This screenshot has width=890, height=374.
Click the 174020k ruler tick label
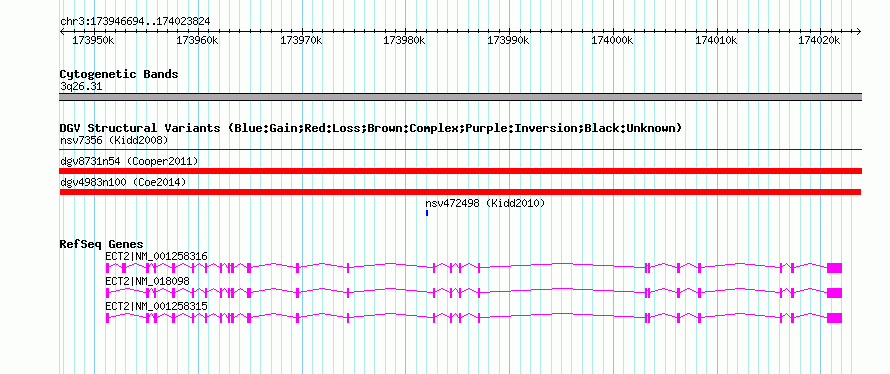coord(819,40)
